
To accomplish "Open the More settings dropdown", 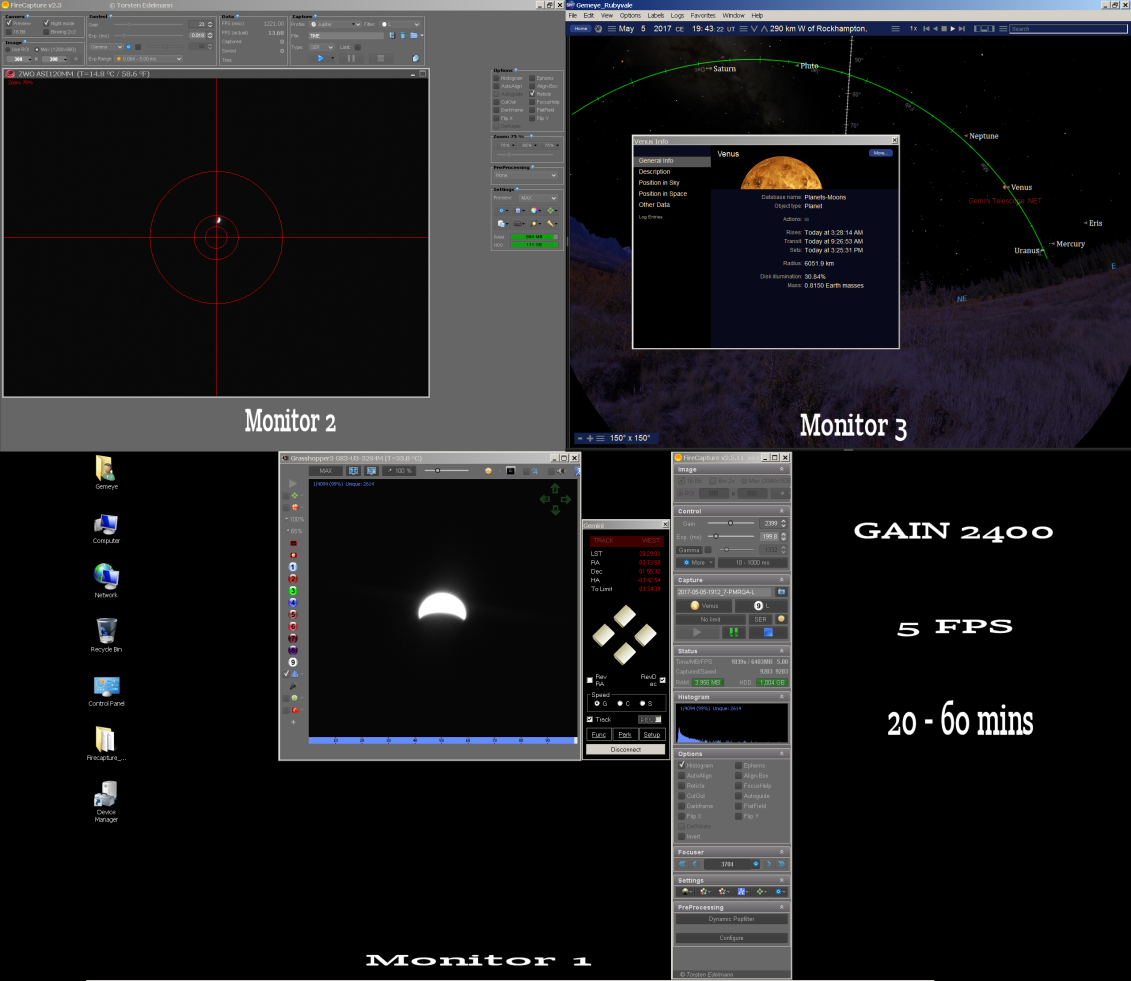I will click(695, 563).
